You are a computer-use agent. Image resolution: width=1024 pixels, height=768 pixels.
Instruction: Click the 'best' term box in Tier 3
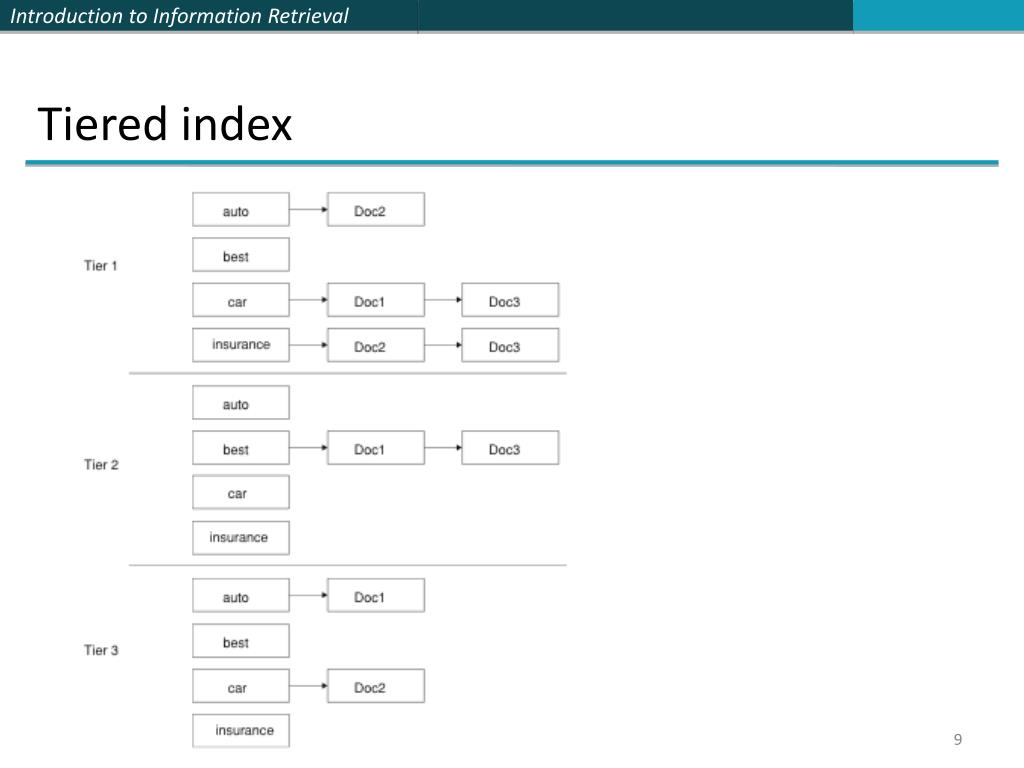tap(241, 641)
